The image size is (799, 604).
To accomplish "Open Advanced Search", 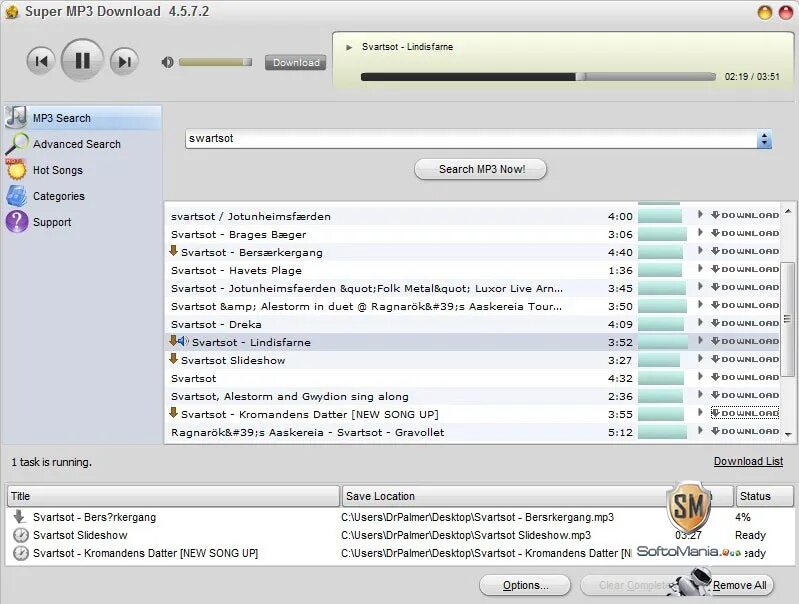I will tap(77, 144).
